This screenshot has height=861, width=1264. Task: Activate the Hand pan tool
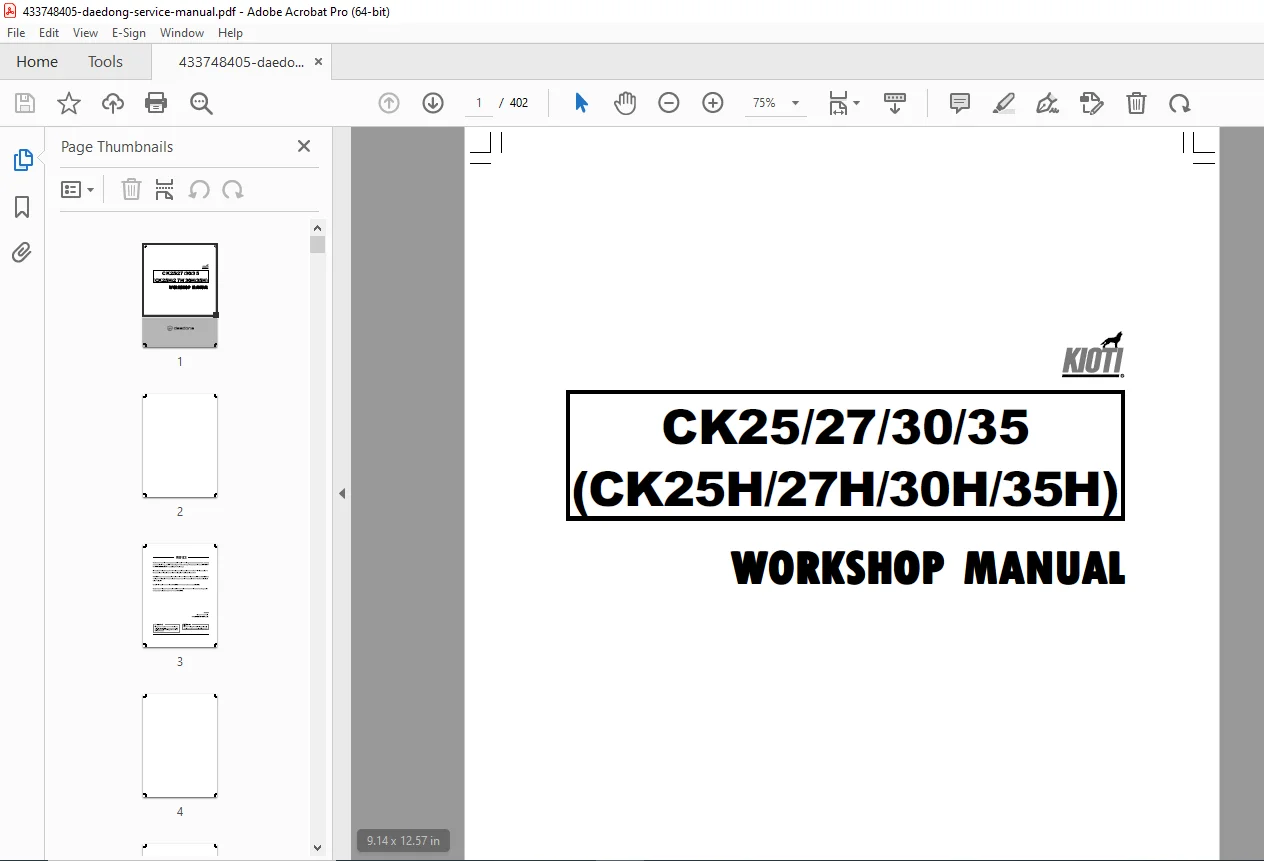(x=625, y=103)
